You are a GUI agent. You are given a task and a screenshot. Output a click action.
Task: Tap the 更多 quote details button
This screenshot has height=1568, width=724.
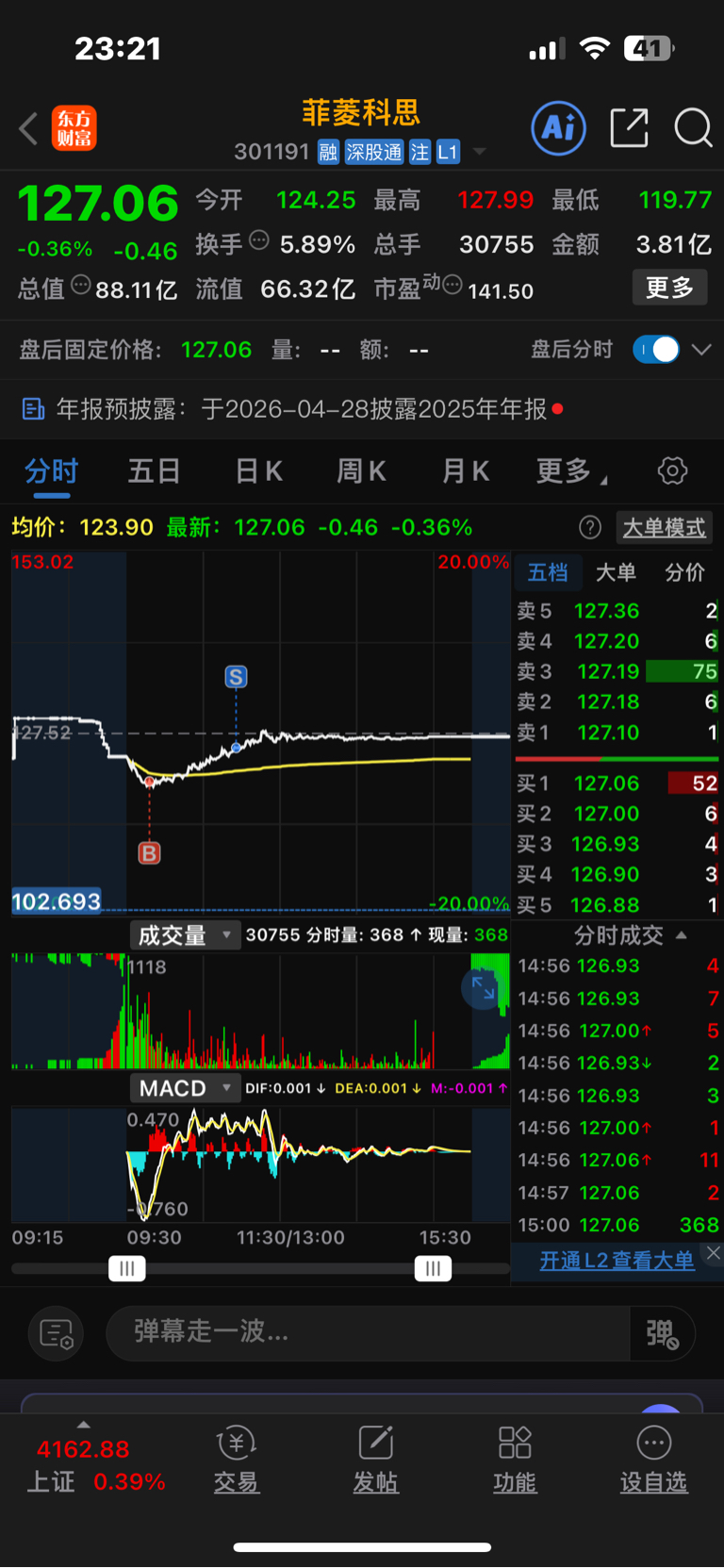coord(669,288)
